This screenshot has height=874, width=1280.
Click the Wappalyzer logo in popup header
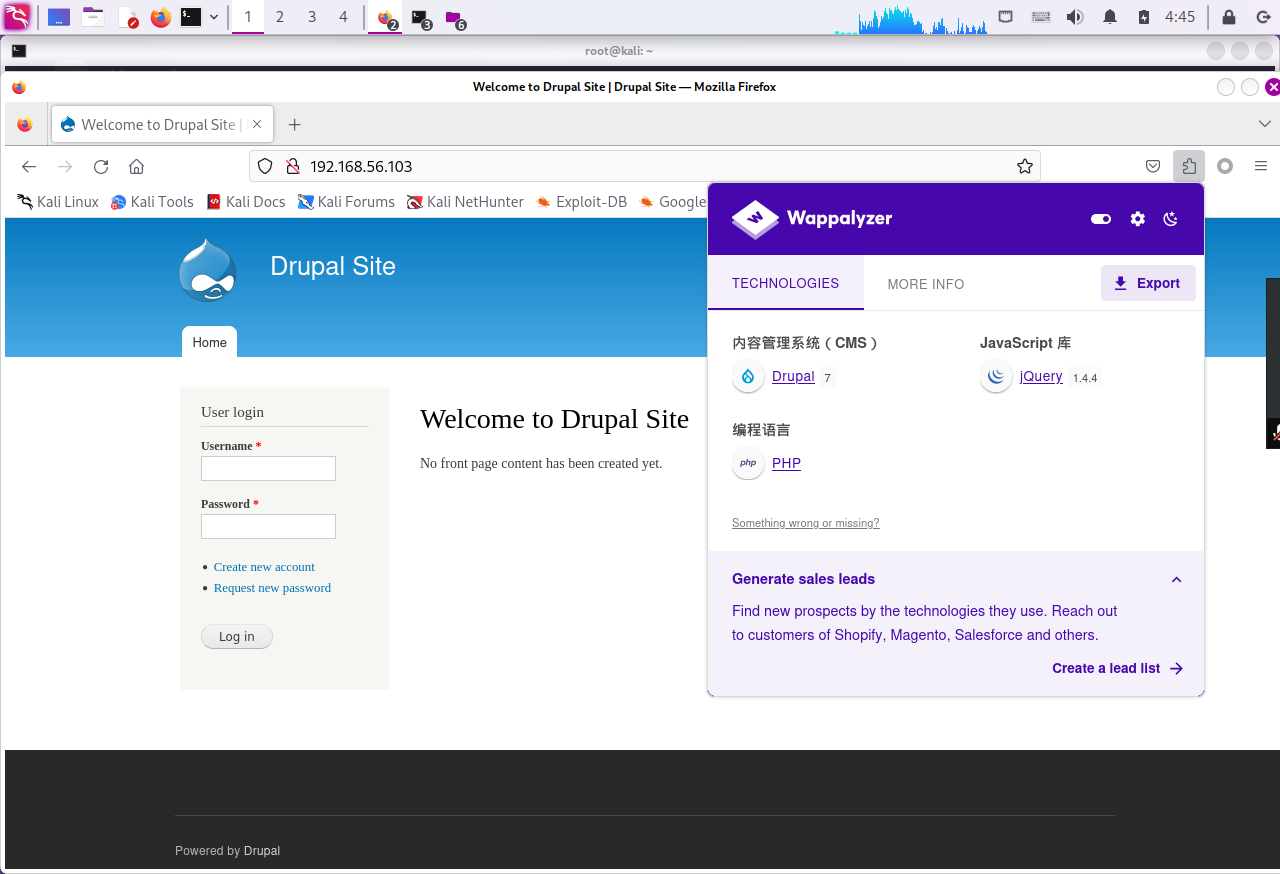[x=812, y=219]
